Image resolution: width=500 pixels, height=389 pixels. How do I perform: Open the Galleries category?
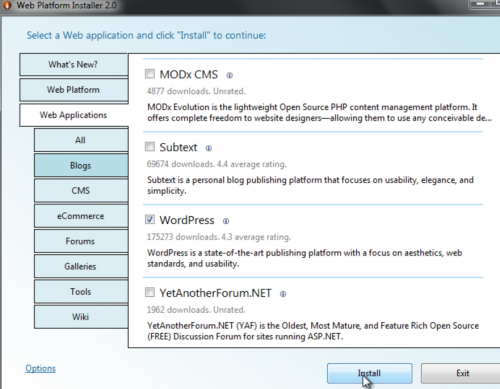[81, 266]
